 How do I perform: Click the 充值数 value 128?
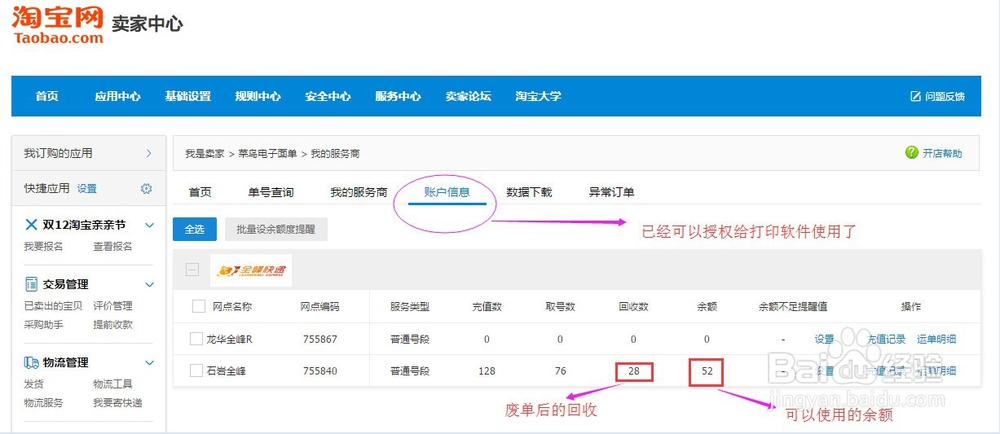coord(487,370)
